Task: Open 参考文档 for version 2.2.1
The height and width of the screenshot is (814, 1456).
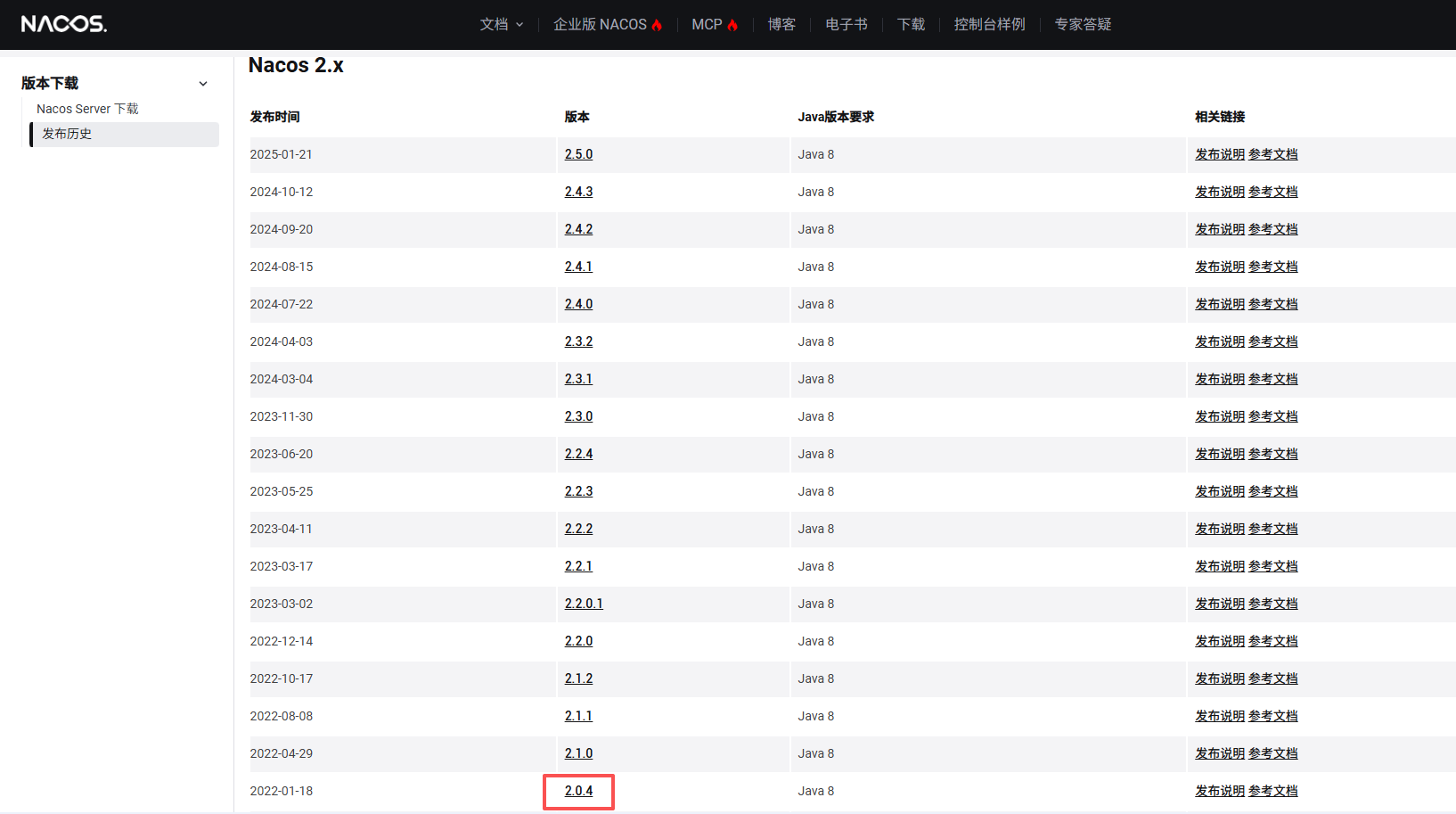Action: point(1273,566)
